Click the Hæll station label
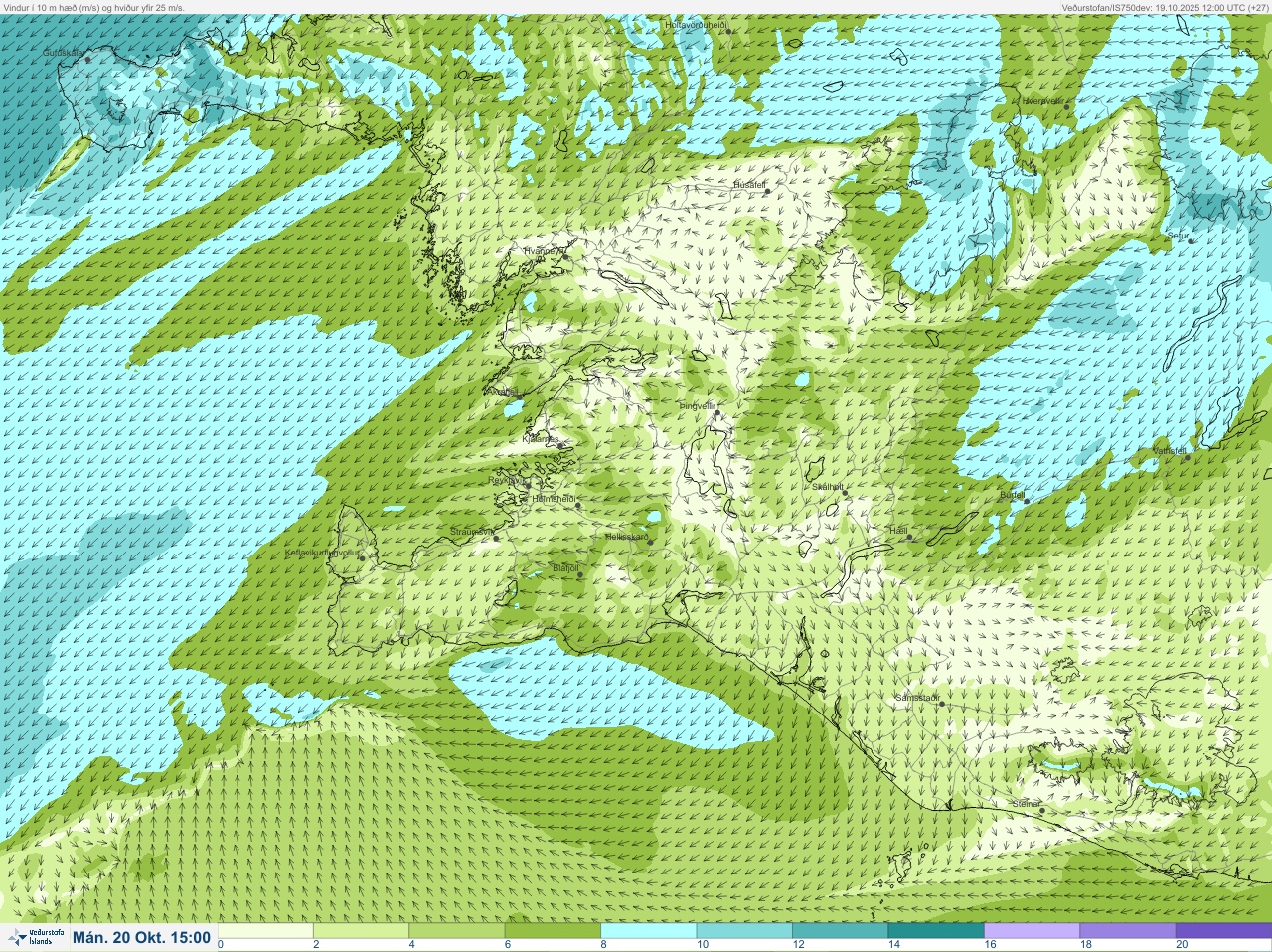 tap(898, 531)
